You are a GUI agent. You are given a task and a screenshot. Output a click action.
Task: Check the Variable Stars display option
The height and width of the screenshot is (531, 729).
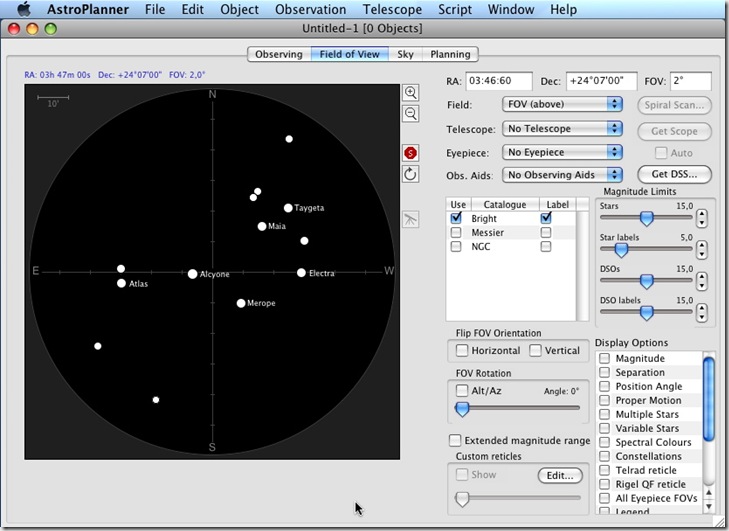pos(604,428)
